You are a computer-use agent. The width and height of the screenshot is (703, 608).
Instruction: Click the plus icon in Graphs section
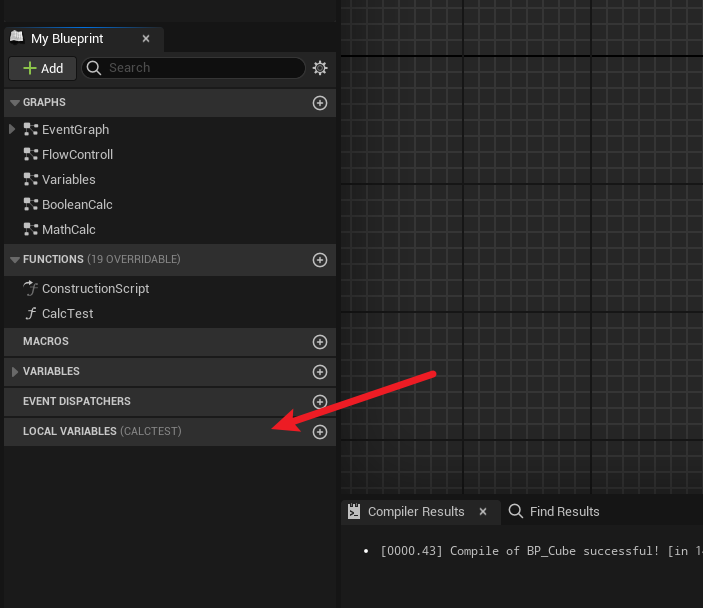pos(320,103)
